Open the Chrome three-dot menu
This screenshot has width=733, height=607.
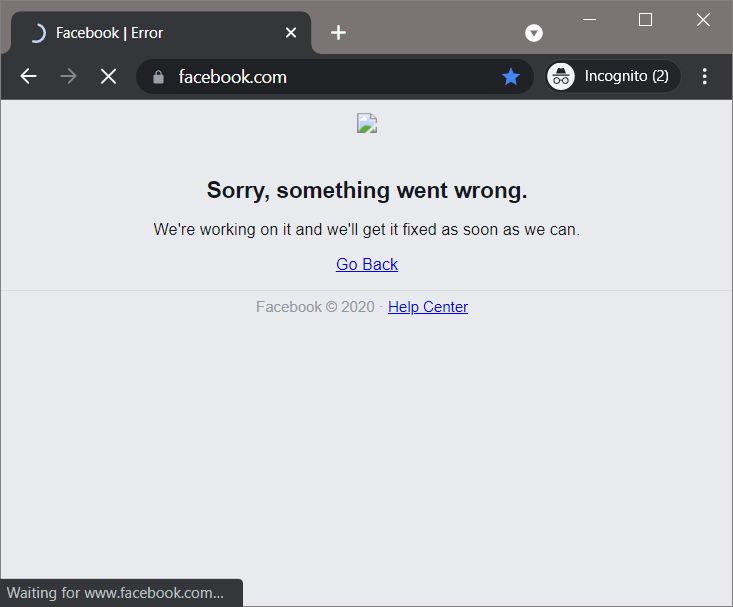(705, 77)
